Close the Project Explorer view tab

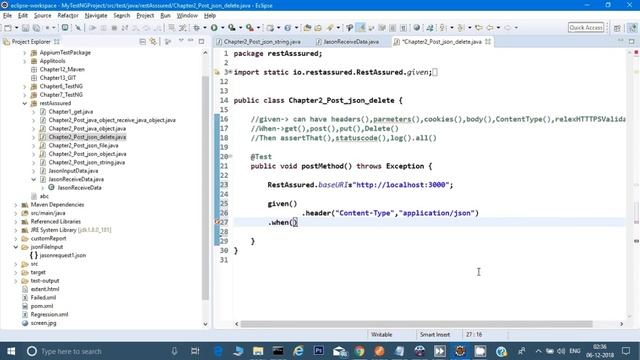click(x=57, y=42)
